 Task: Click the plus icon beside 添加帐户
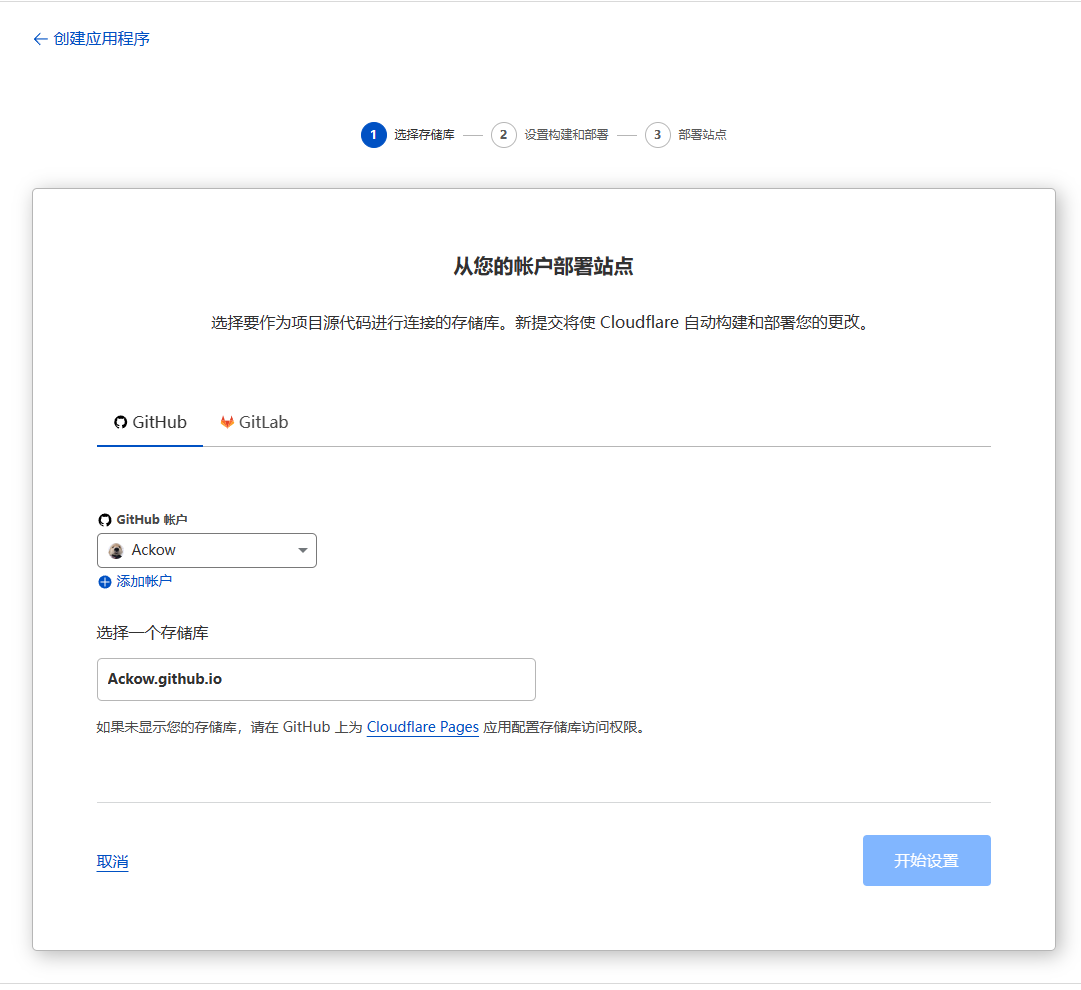coord(104,582)
